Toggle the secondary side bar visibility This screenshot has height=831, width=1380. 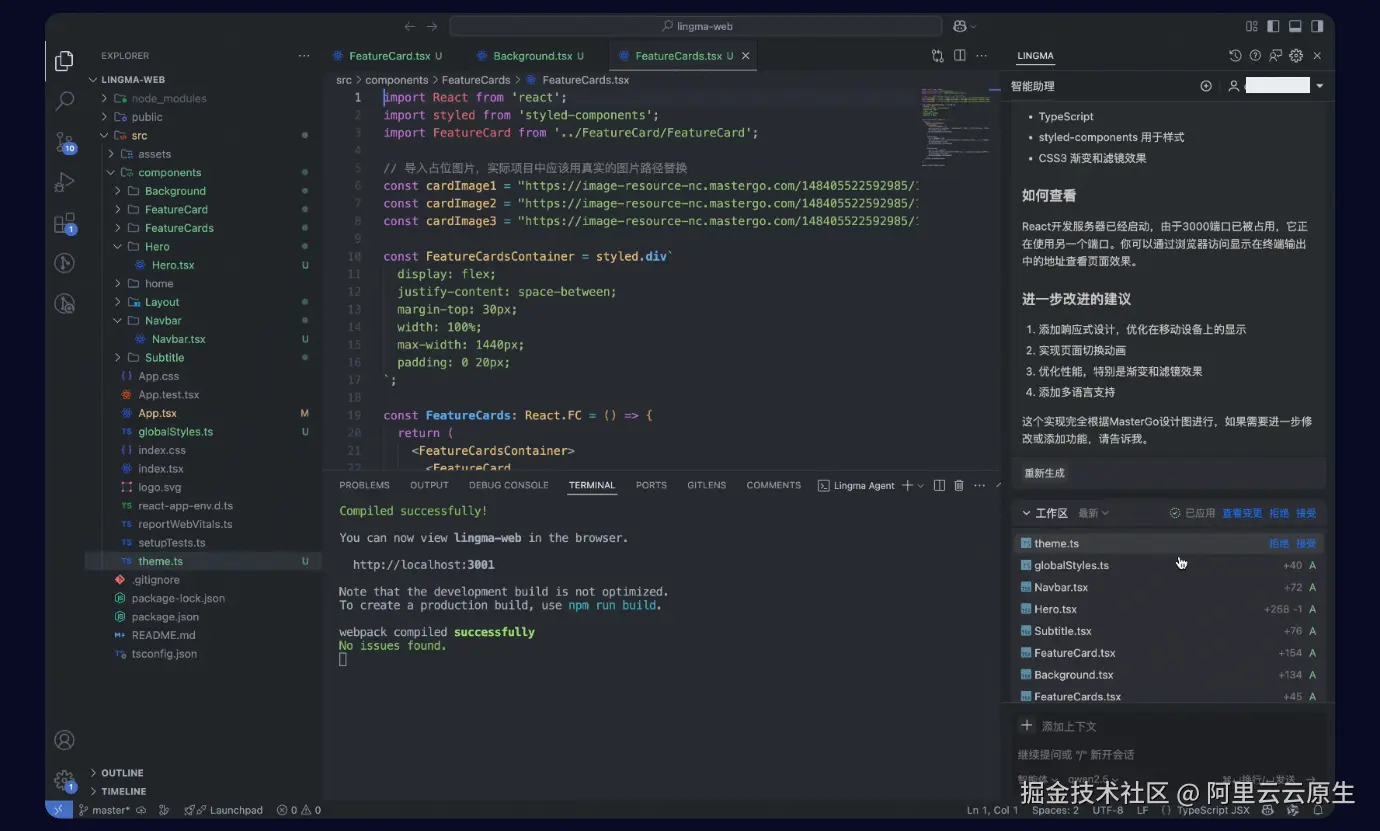click(1317, 27)
